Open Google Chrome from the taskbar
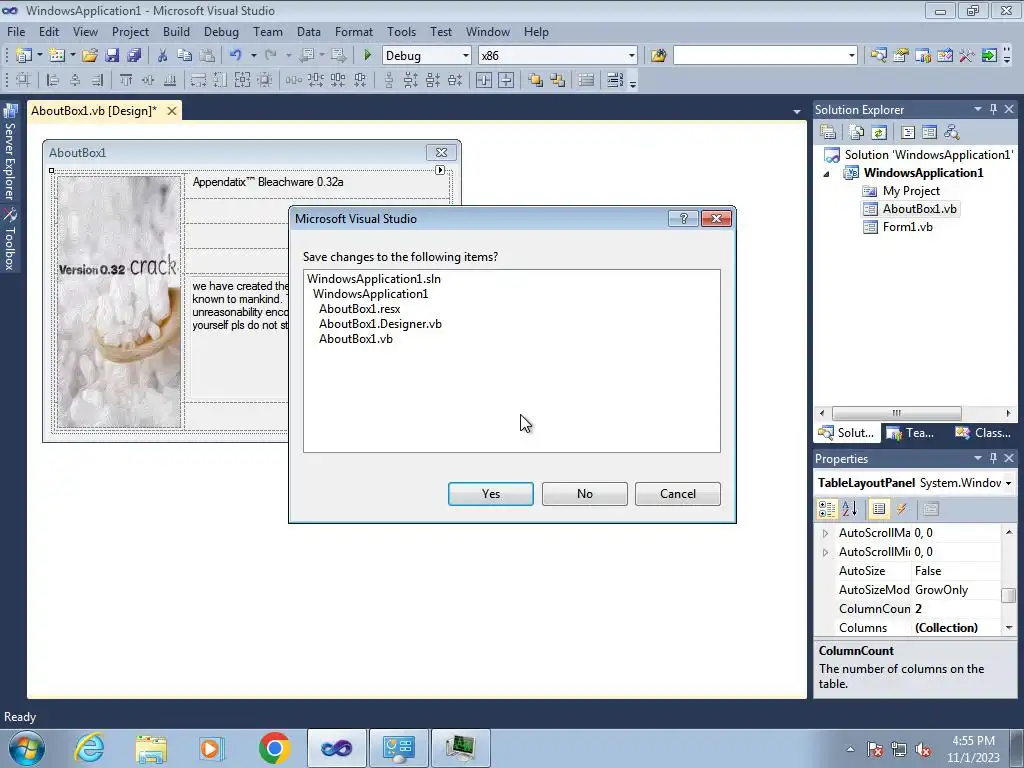Screen dimensions: 1024x768 (x=274, y=748)
